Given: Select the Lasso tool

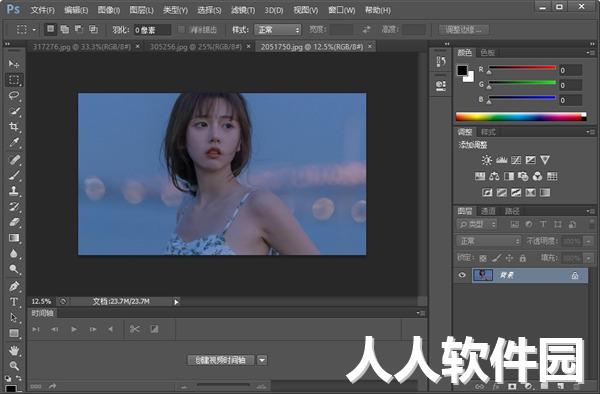Looking at the screenshot, I should point(14,95).
